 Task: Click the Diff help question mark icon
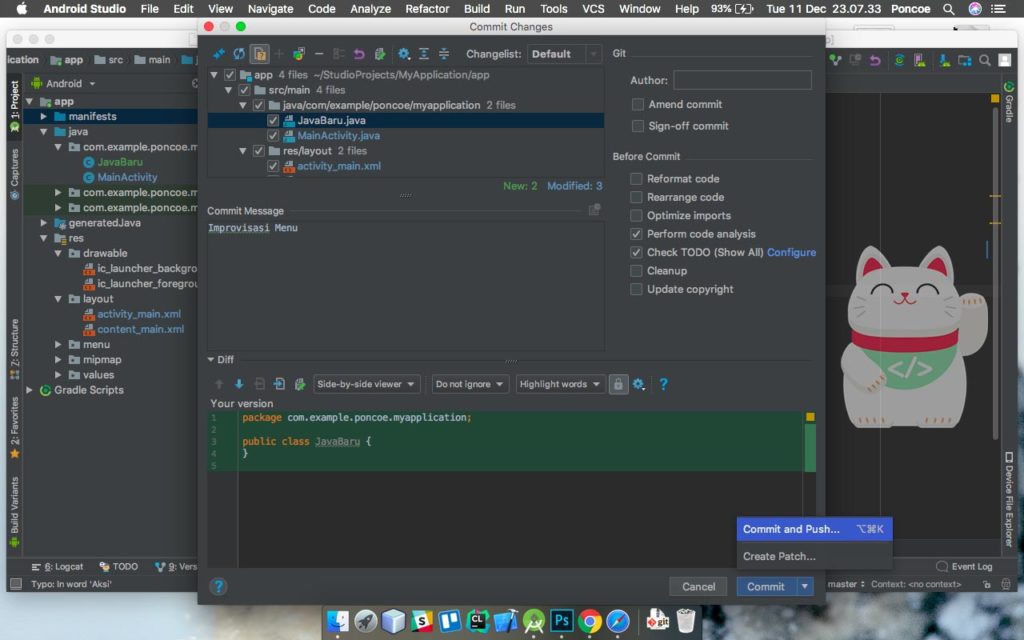click(663, 384)
